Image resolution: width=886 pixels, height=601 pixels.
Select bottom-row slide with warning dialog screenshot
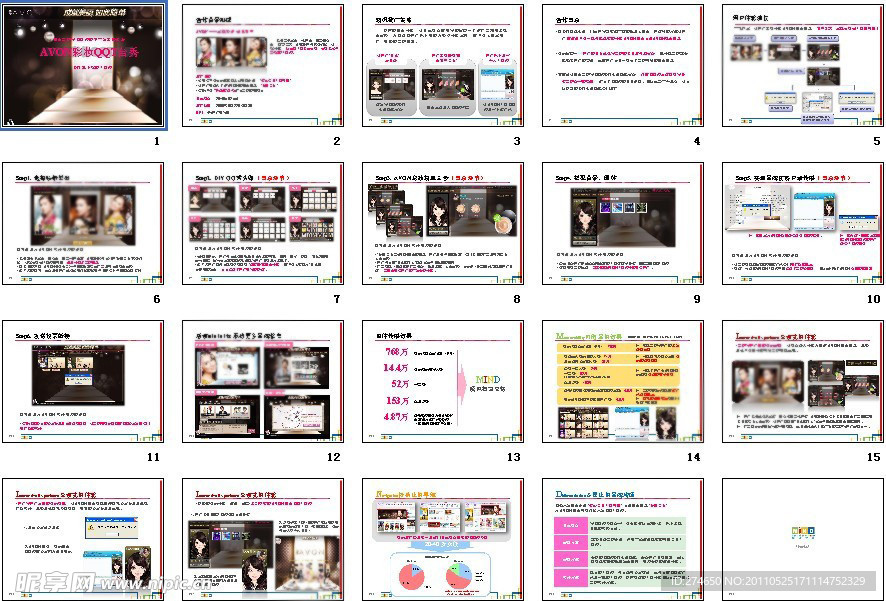83,539
